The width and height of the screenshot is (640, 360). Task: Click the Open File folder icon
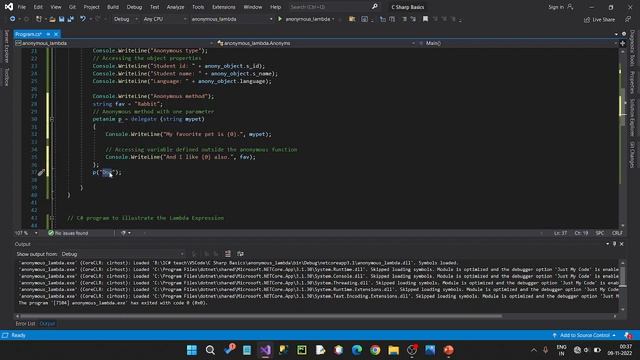click(52, 19)
